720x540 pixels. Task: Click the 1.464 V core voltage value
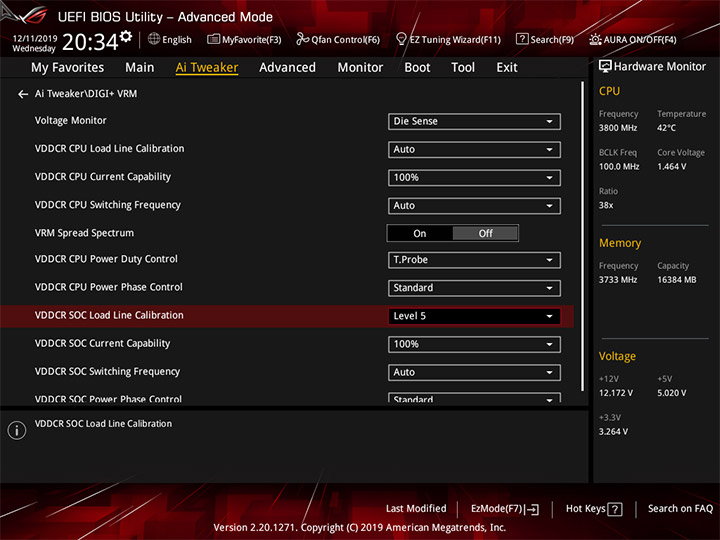[x=671, y=167]
